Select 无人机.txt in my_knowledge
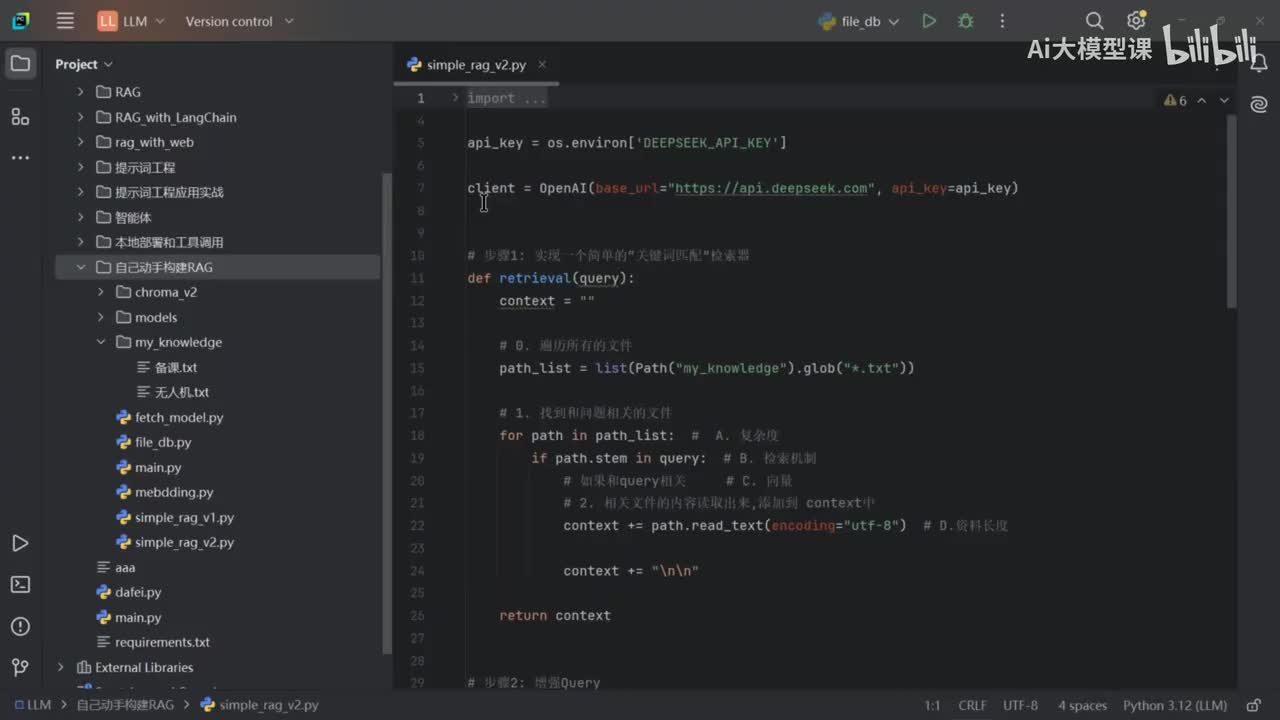This screenshot has height=720, width=1280. 182,392
